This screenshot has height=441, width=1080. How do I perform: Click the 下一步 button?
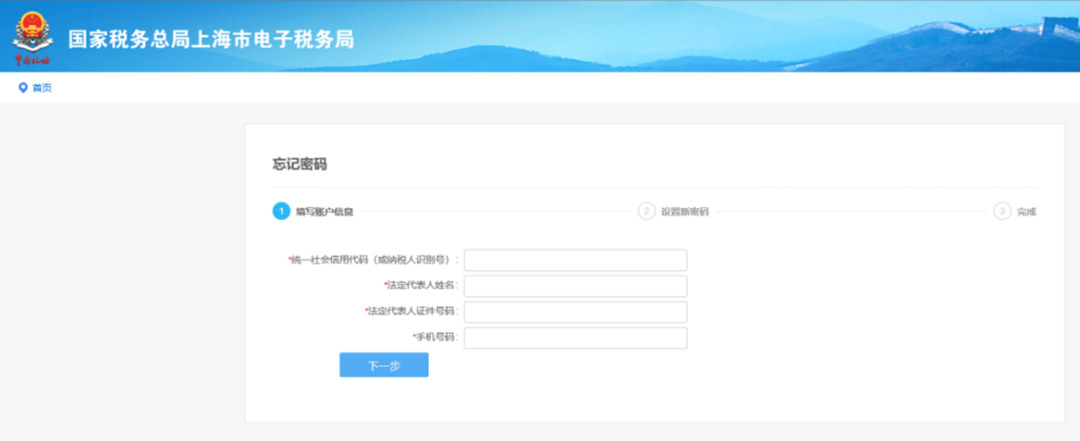click(x=384, y=365)
